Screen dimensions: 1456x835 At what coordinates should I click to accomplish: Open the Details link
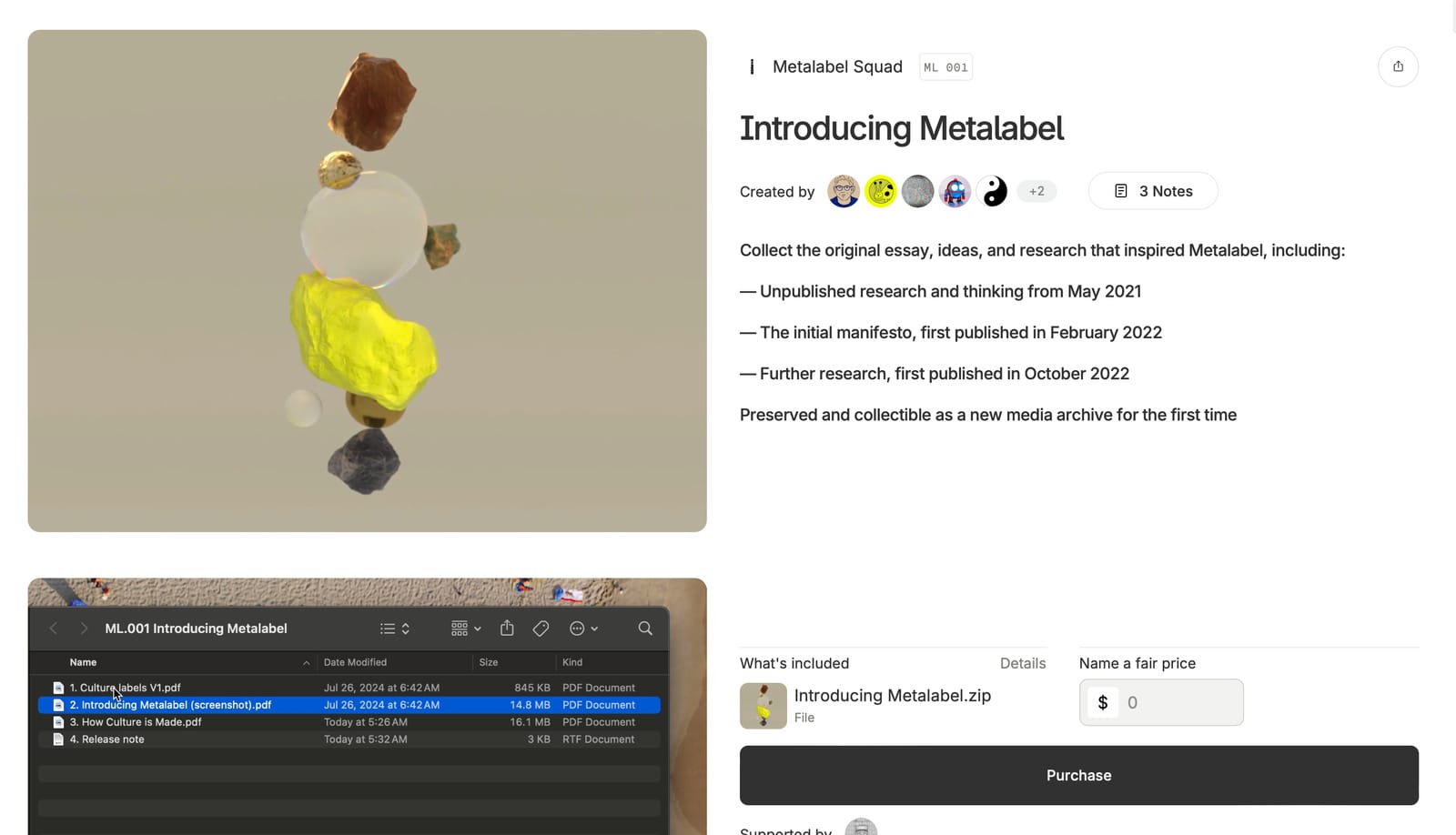tap(1023, 663)
